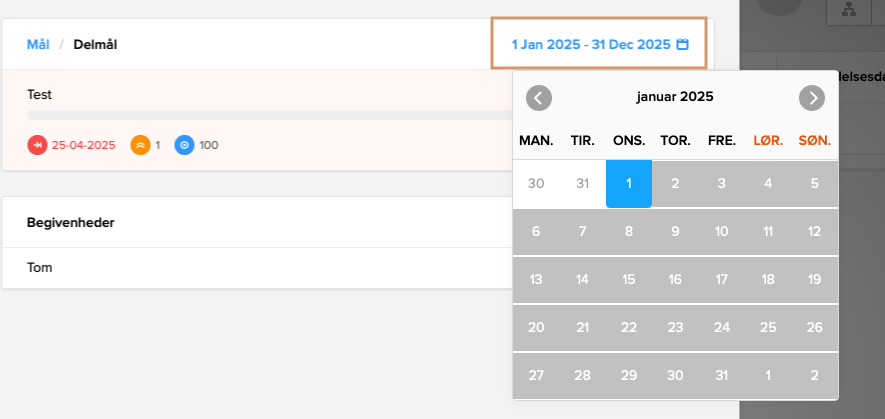This screenshot has width=885, height=419.
Task: Click the org chart icon button
Action: (848, 10)
